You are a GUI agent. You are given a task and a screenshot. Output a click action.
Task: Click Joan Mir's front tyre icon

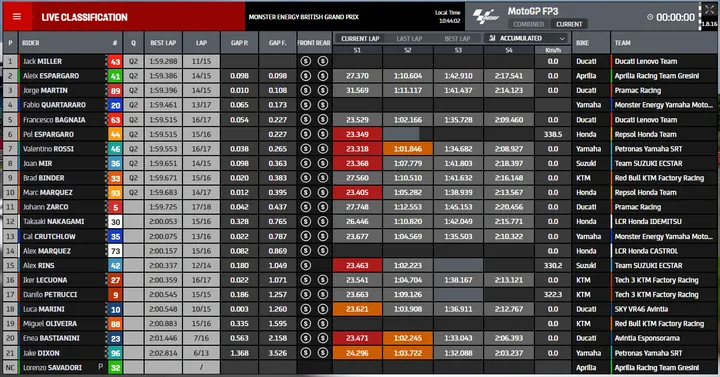[305, 163]
